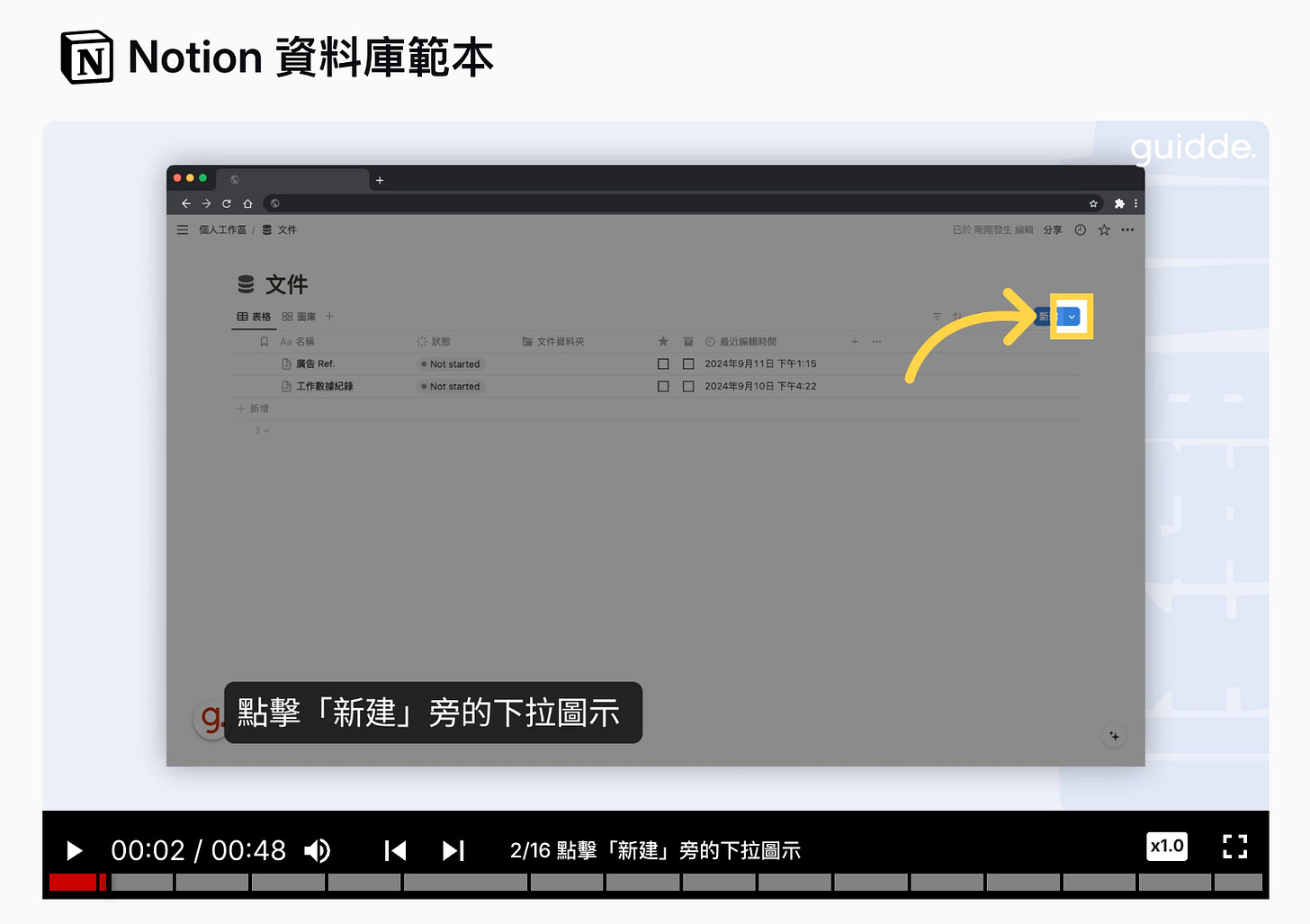Open 文件 breadcrumb link

(x=280, y=229)
